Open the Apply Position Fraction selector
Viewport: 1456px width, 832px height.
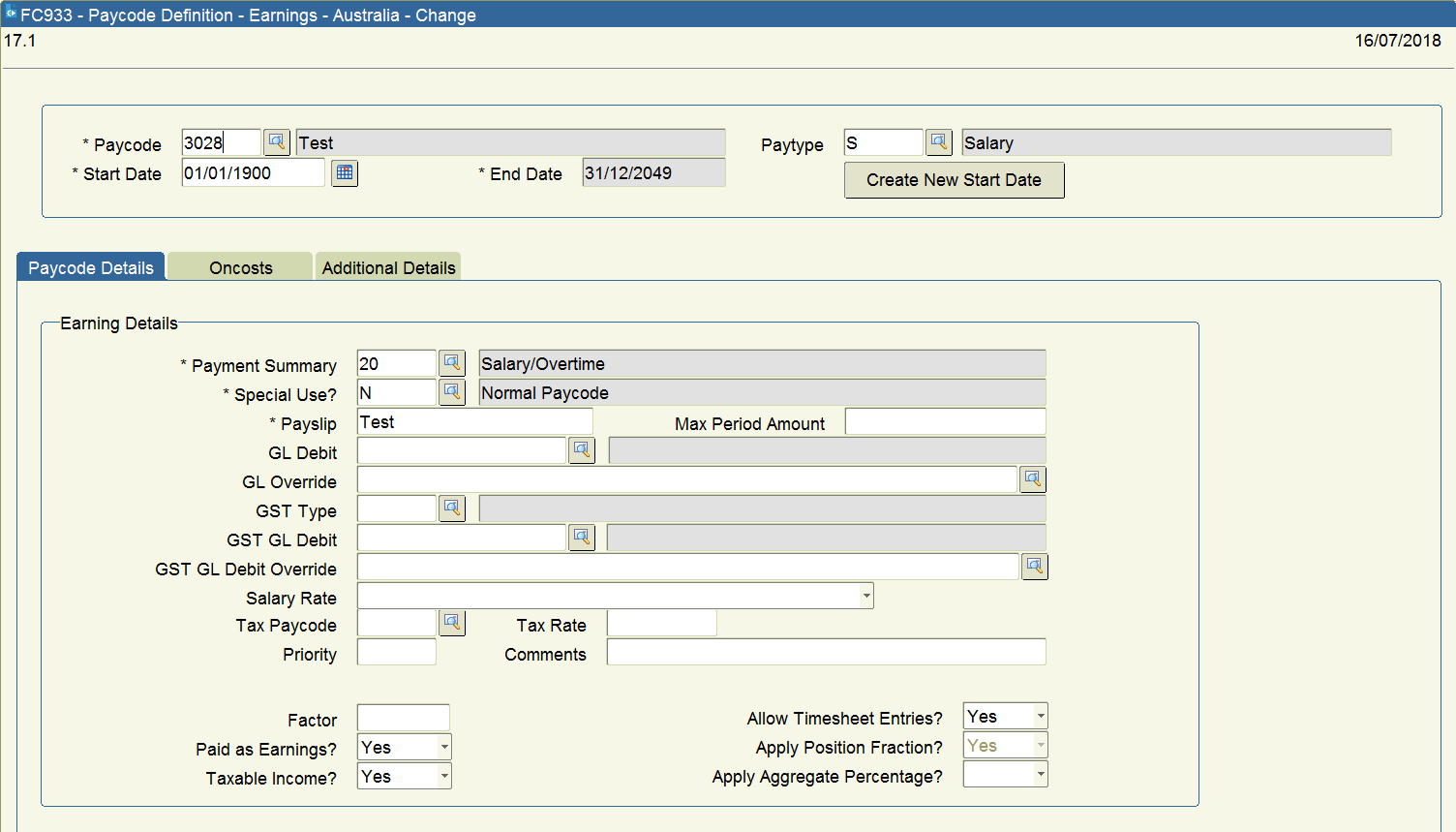1039,744
